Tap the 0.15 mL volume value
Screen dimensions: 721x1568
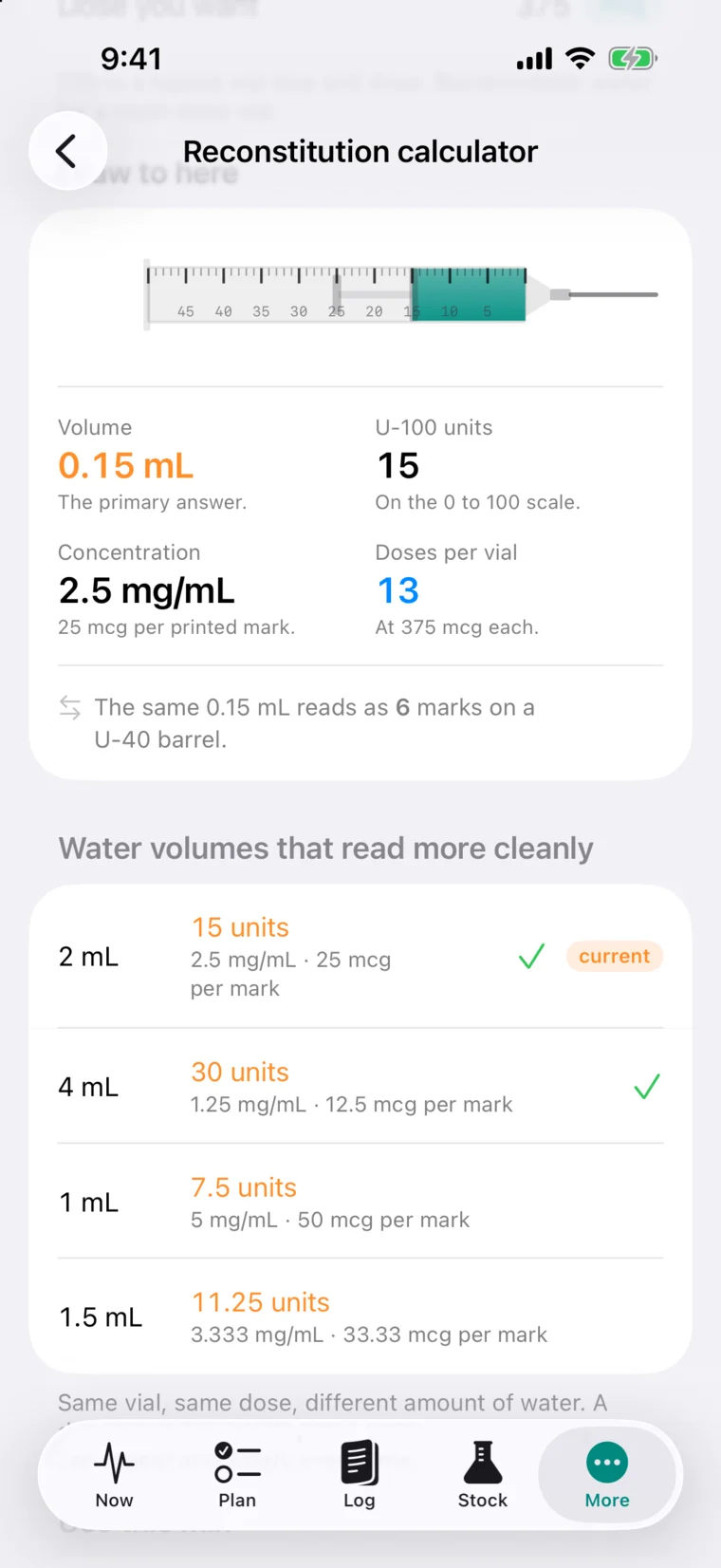click(126, 466)
